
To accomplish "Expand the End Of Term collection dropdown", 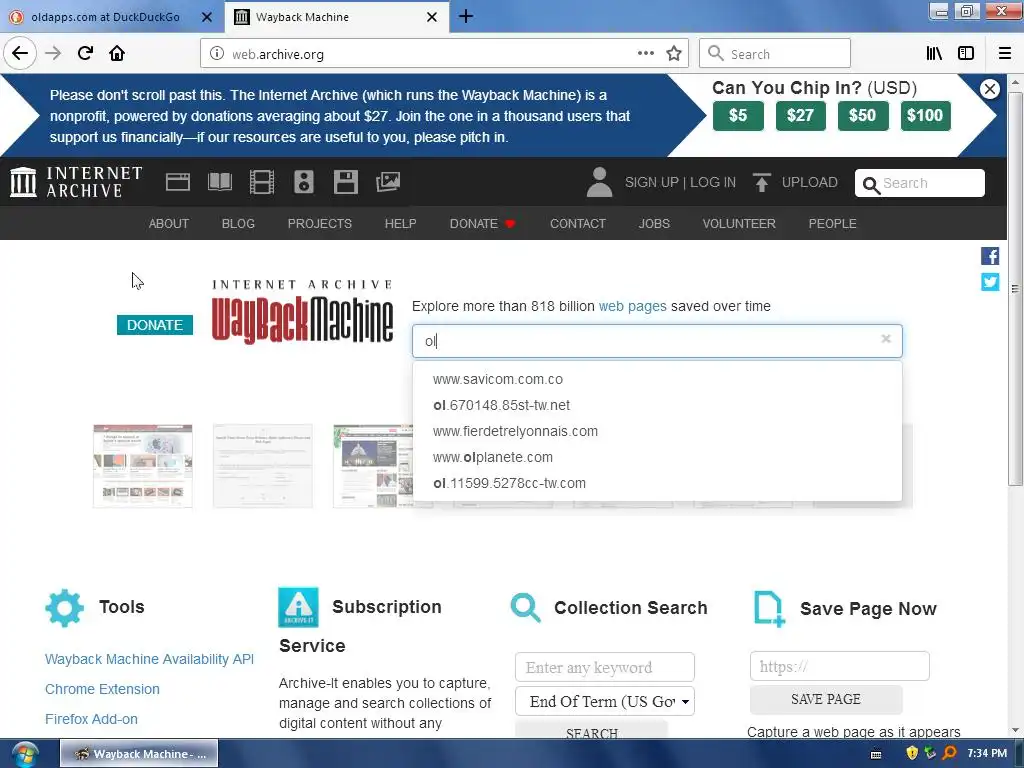I will point(605,701).
